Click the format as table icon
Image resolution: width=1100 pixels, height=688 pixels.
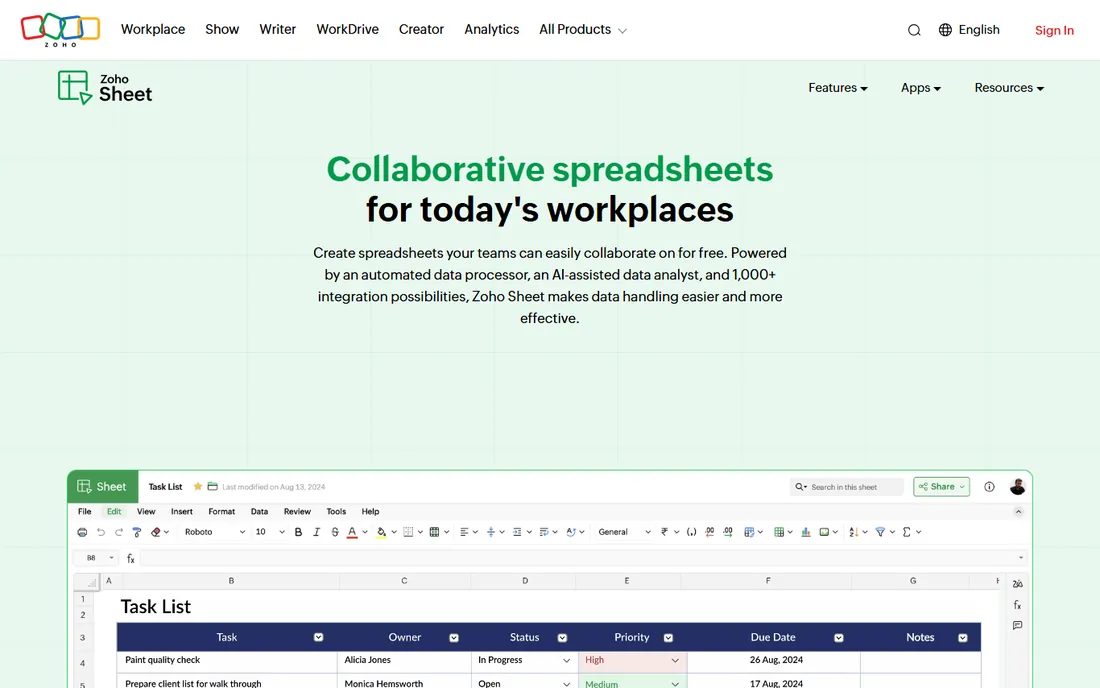pos(779,532)
